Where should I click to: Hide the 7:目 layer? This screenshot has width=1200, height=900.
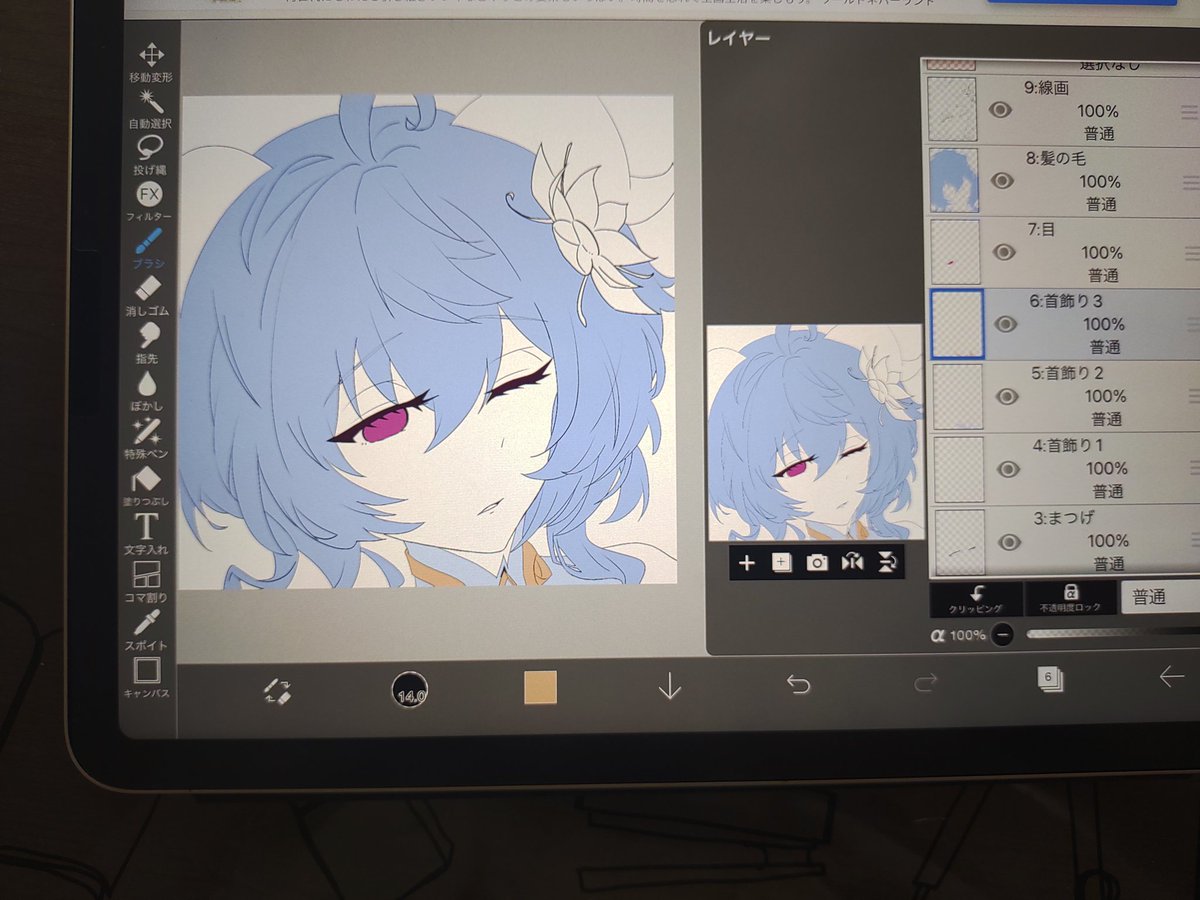[x=1003, y=252]
